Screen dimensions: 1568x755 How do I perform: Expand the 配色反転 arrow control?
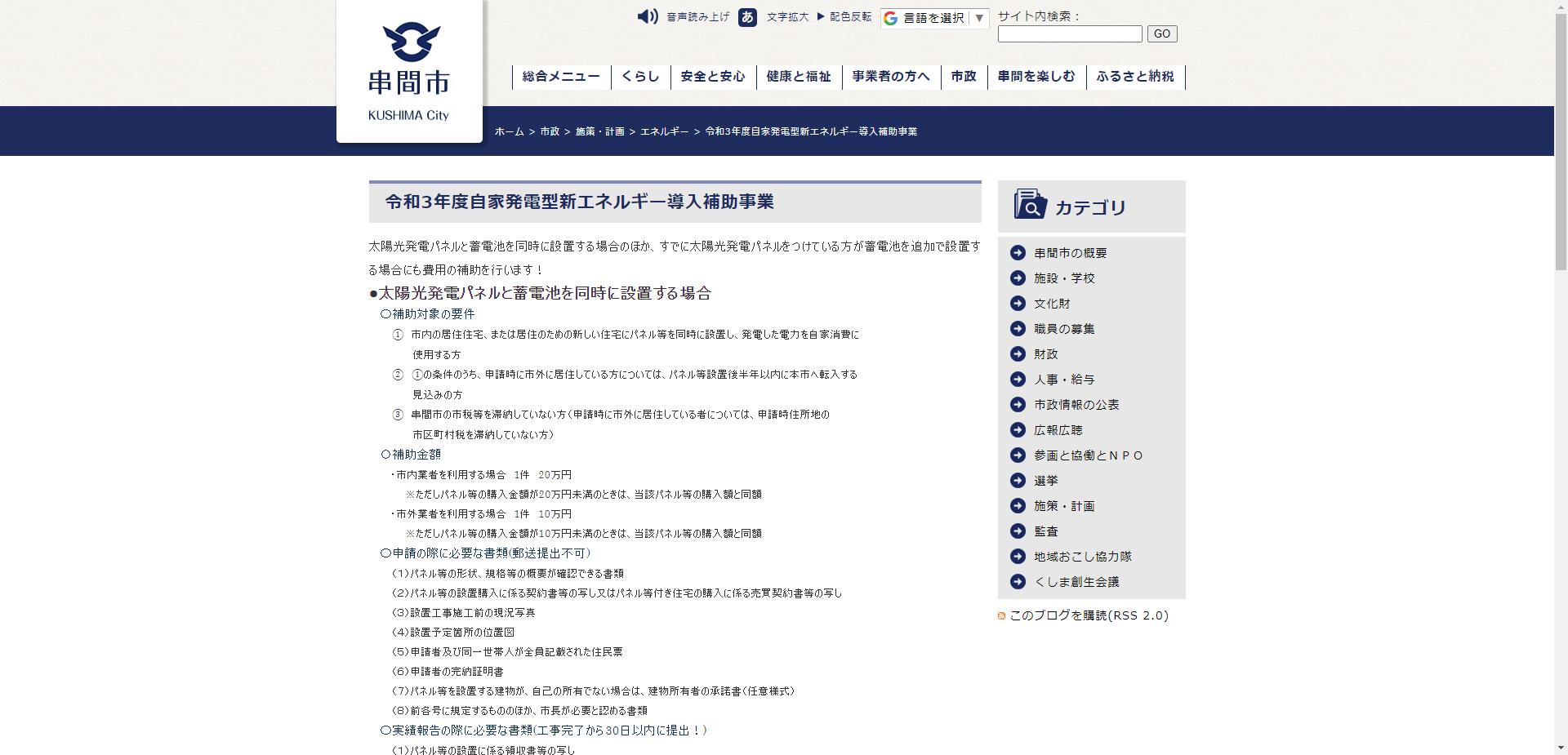(x=818, y=16)
